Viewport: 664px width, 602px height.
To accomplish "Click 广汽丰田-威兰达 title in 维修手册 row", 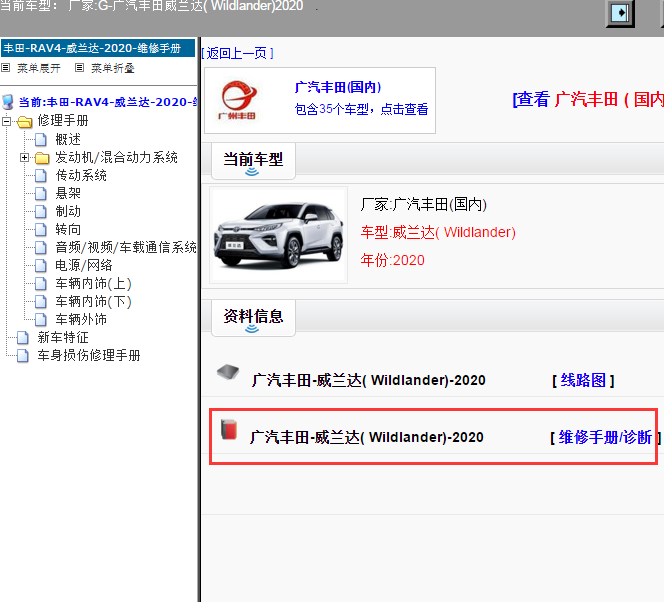I will 367,437.
